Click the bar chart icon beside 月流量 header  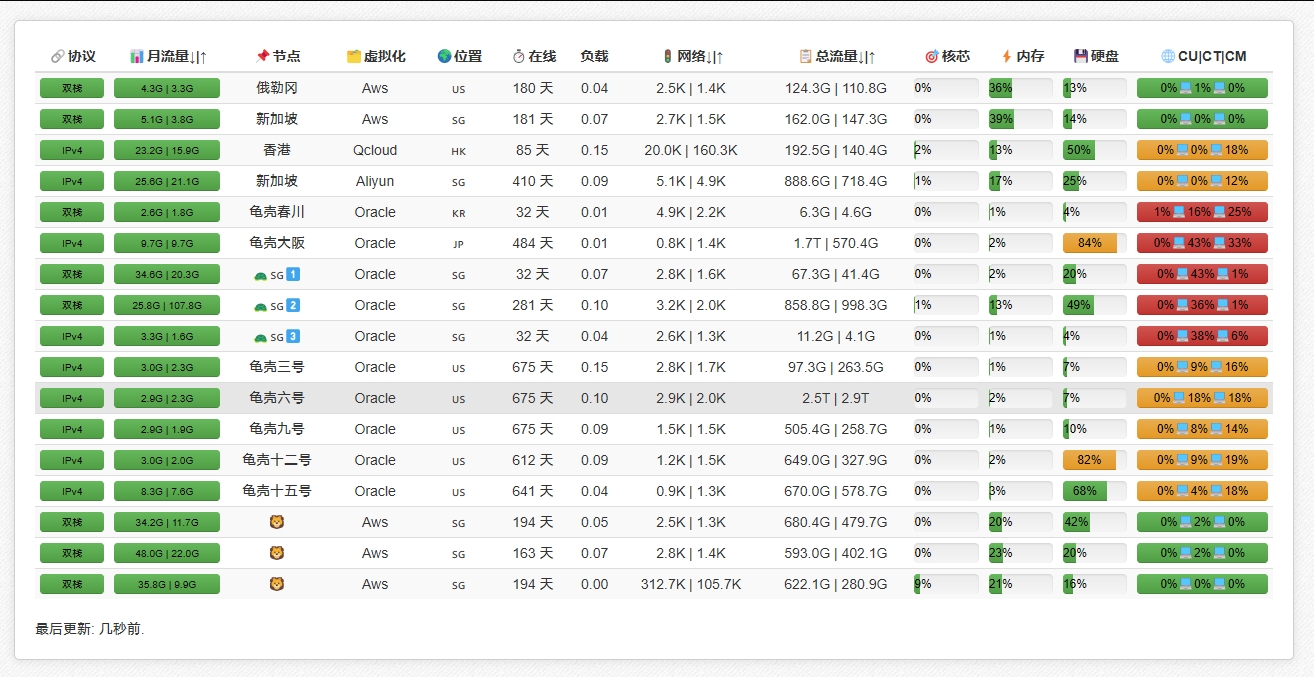137,57
